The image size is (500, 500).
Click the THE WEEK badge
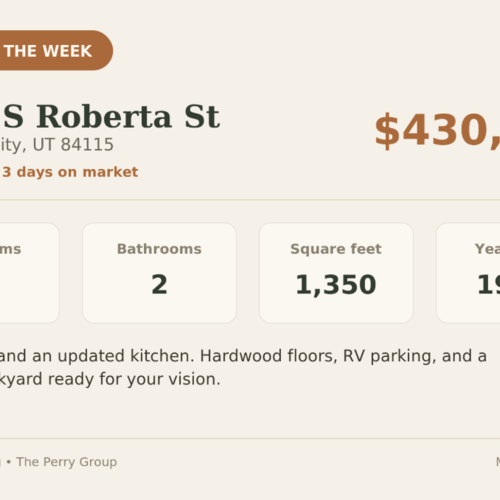(55, 50)
